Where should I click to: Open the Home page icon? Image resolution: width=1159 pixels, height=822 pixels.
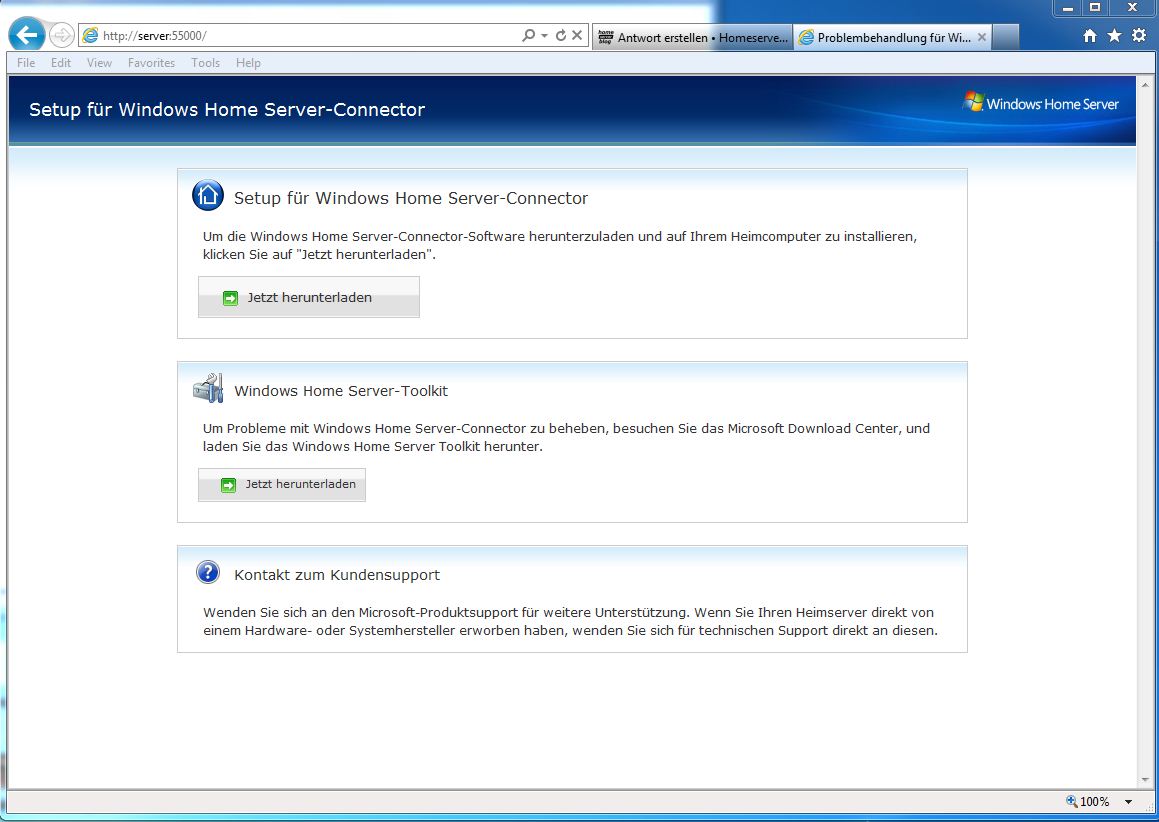pyautogui.click(x=1090, y=36)
